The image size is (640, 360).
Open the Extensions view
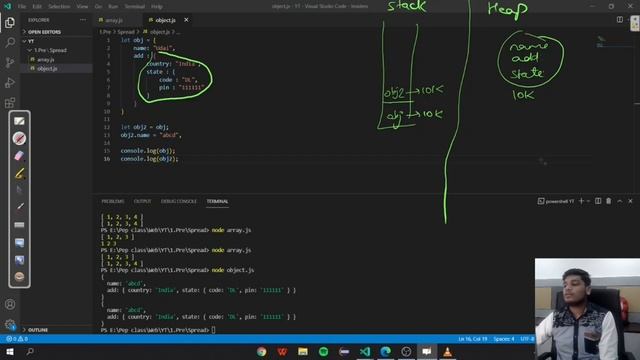pos(10,102)
